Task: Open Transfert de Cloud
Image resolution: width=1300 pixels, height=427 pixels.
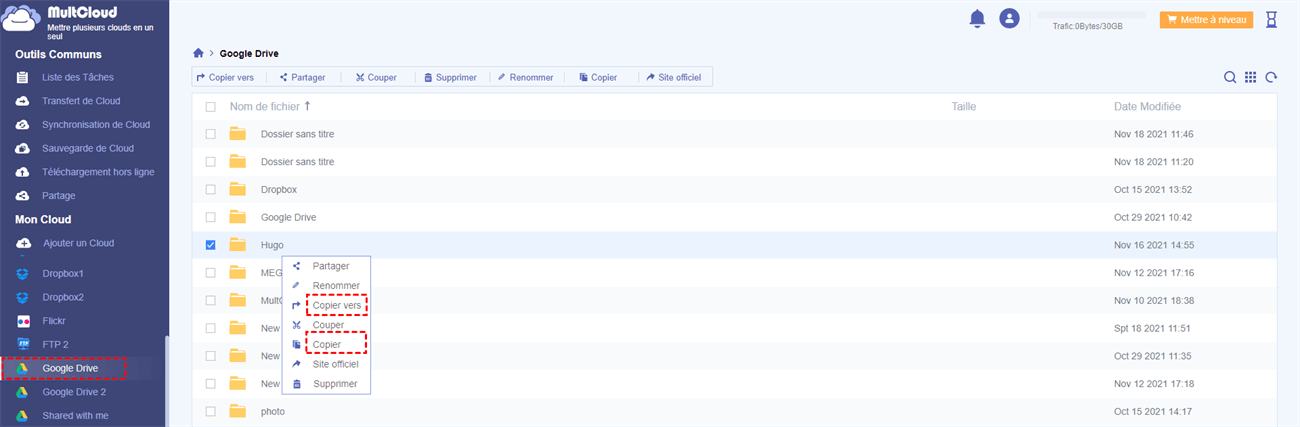Action: click(81, 101)
